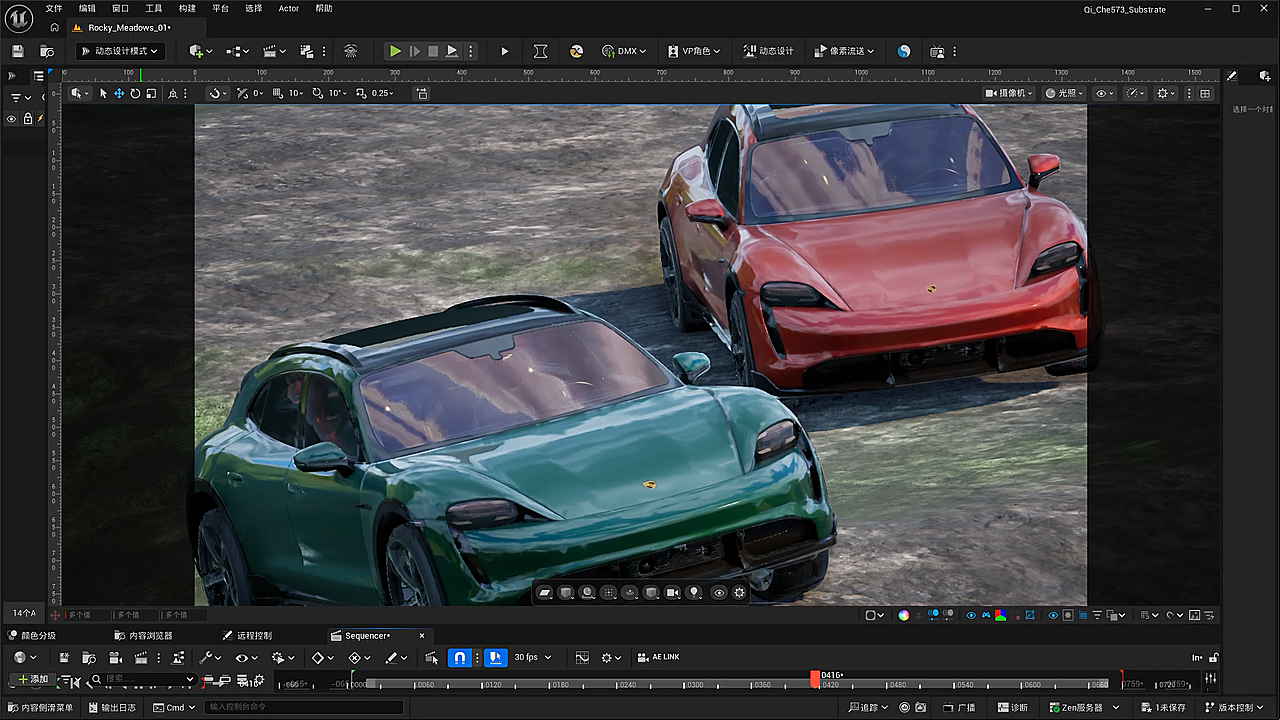The width and height of the screenshot is (1280, 720).
Task: Select the rotate gizmo tool
Action: [x=135, y=93]
